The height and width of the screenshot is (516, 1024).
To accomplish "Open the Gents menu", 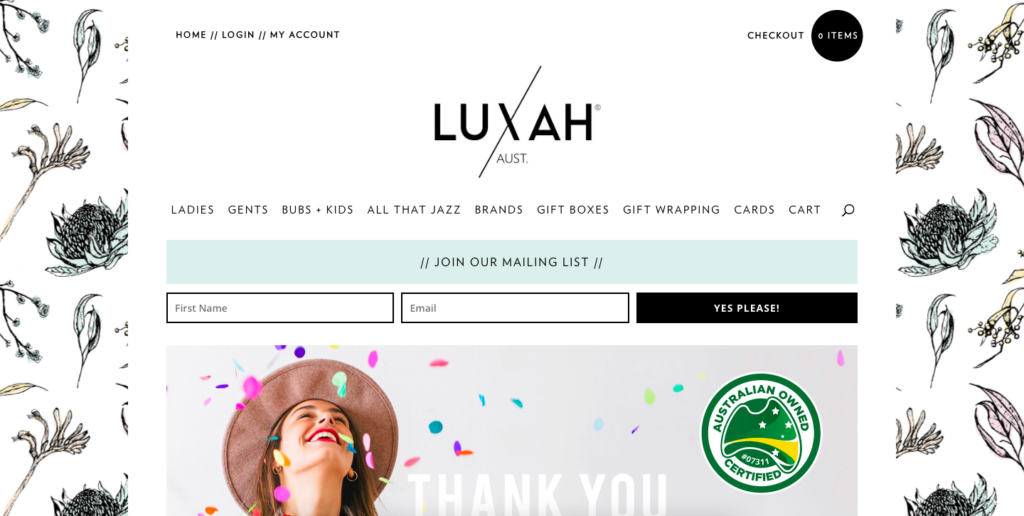I will 248,210.
